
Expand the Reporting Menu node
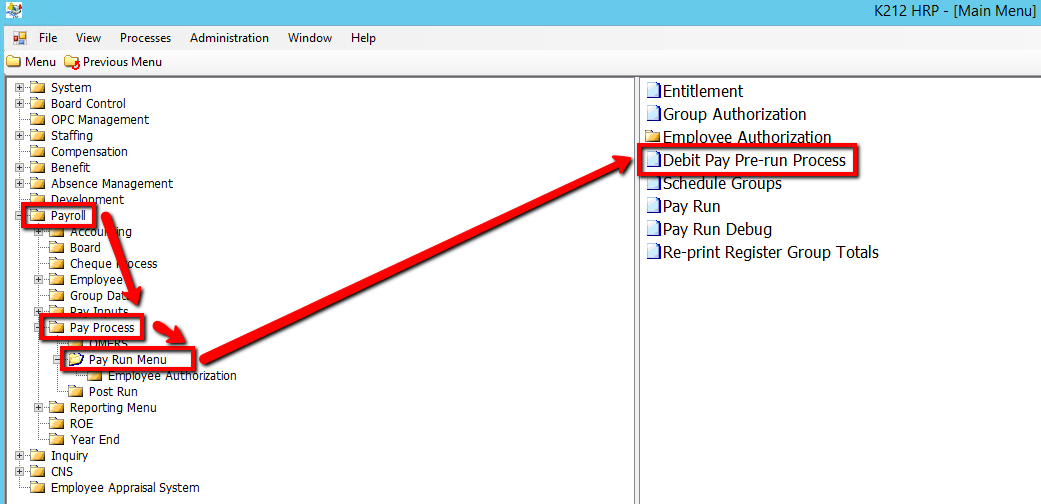[x=39, y=408]
